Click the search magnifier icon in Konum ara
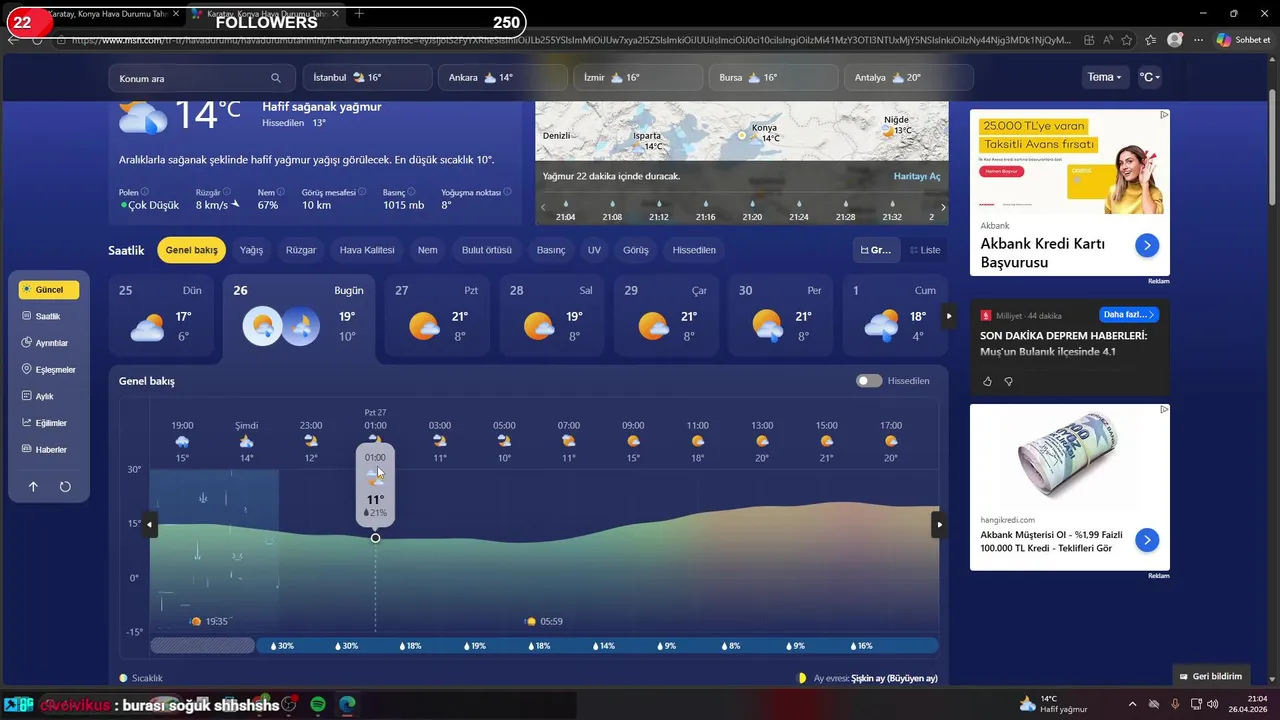 click(x=276, y=78)
